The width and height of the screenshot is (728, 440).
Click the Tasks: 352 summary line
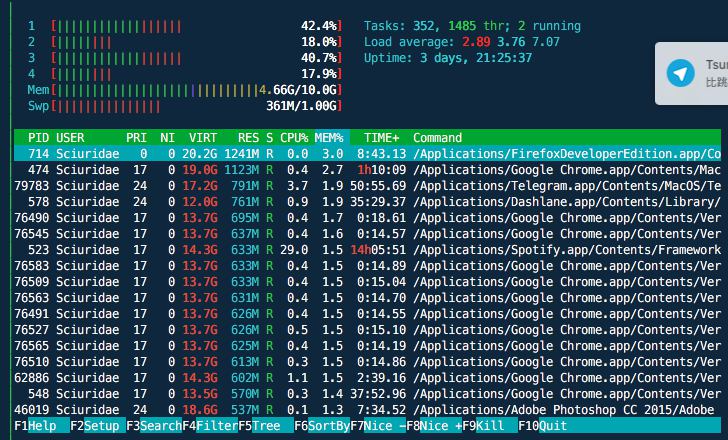(472, 26)
